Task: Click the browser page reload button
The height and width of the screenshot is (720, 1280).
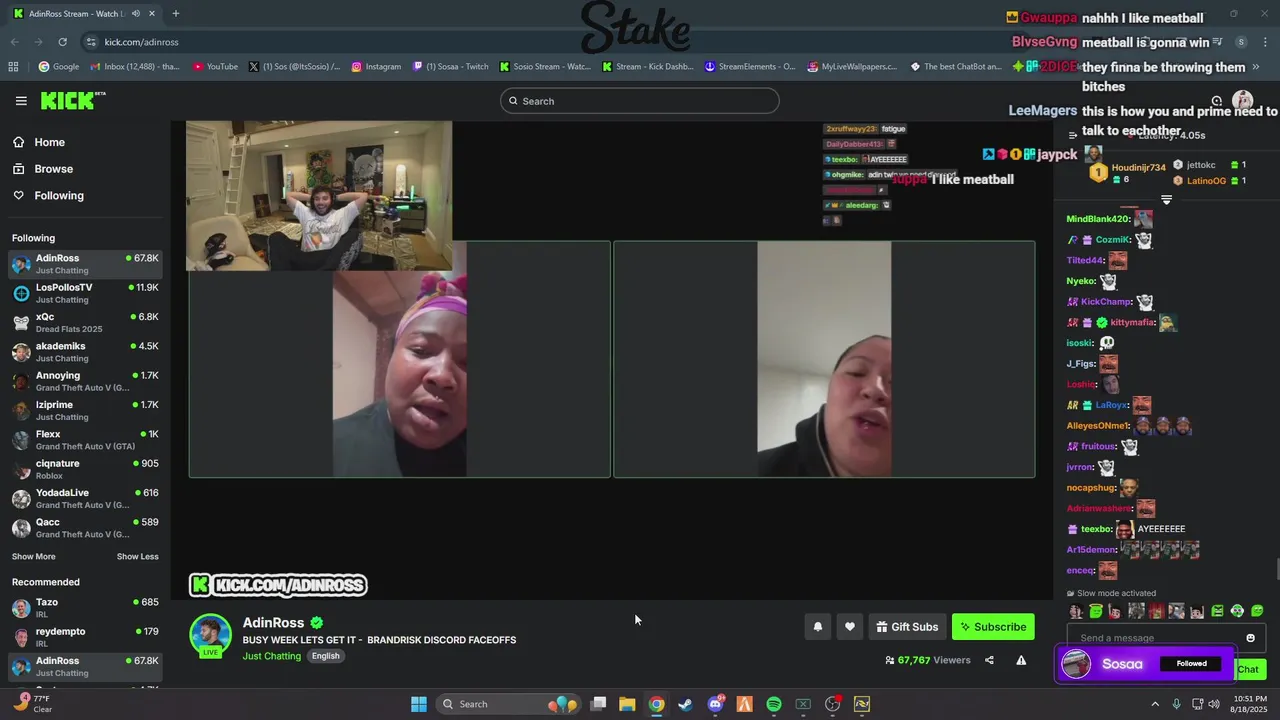Action: tap(62, 42)
